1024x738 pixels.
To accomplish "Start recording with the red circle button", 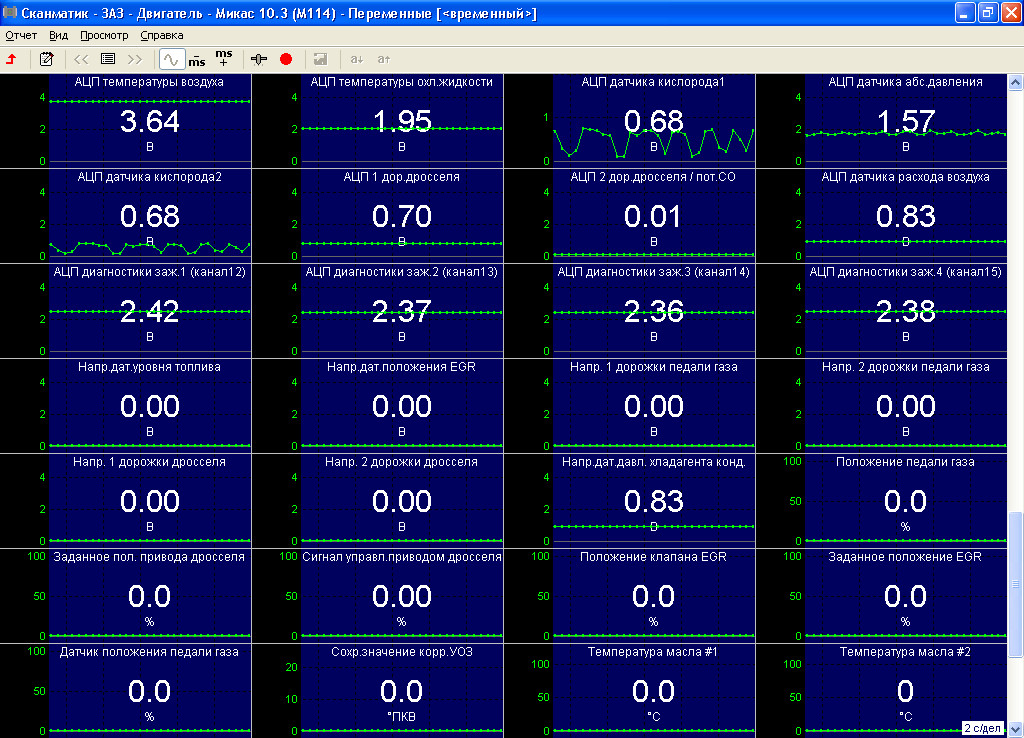I will 286,59.
